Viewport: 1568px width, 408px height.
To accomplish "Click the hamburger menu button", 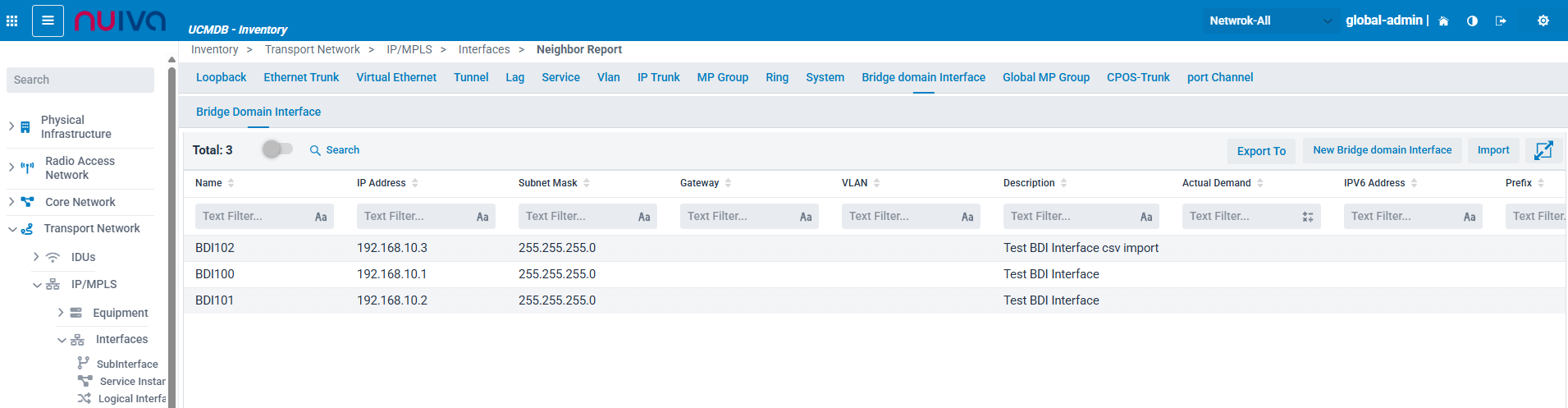I will point(48,21).
